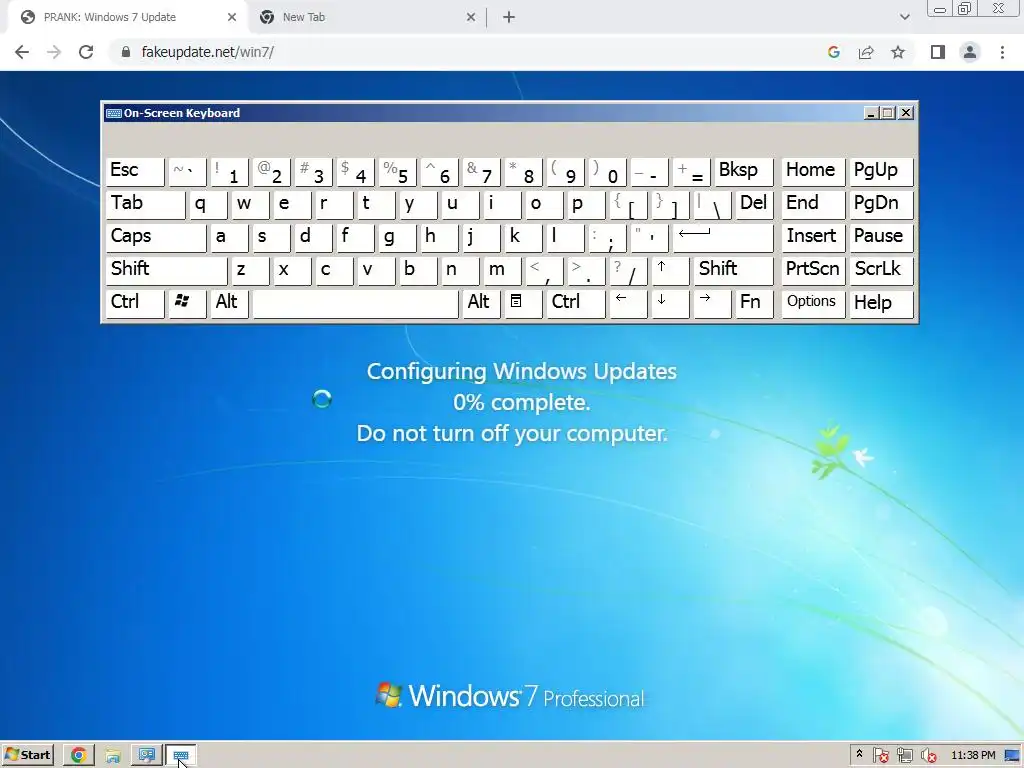Click the Help key
The height and width of the screenshot is (768, 1024).
tap(880, 303)
